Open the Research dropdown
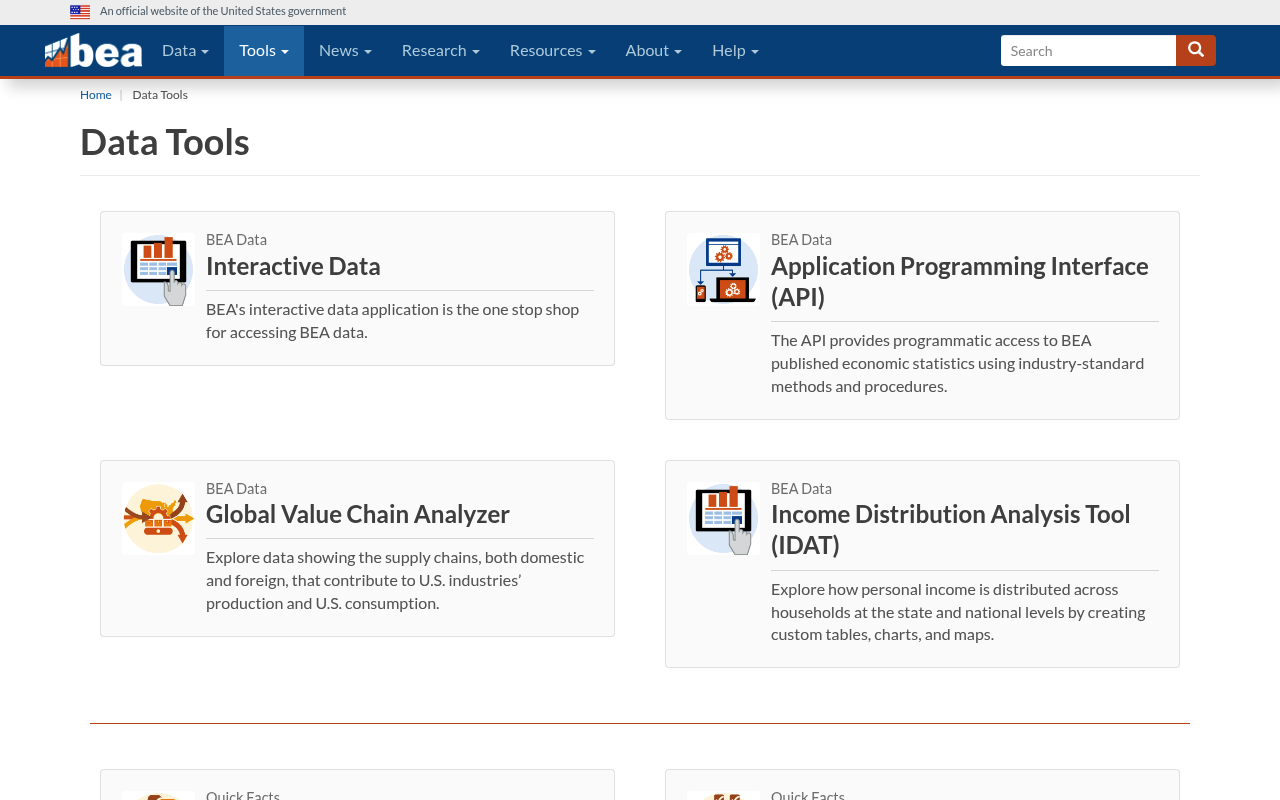The image size is (1280, 800). click(441, 50)
